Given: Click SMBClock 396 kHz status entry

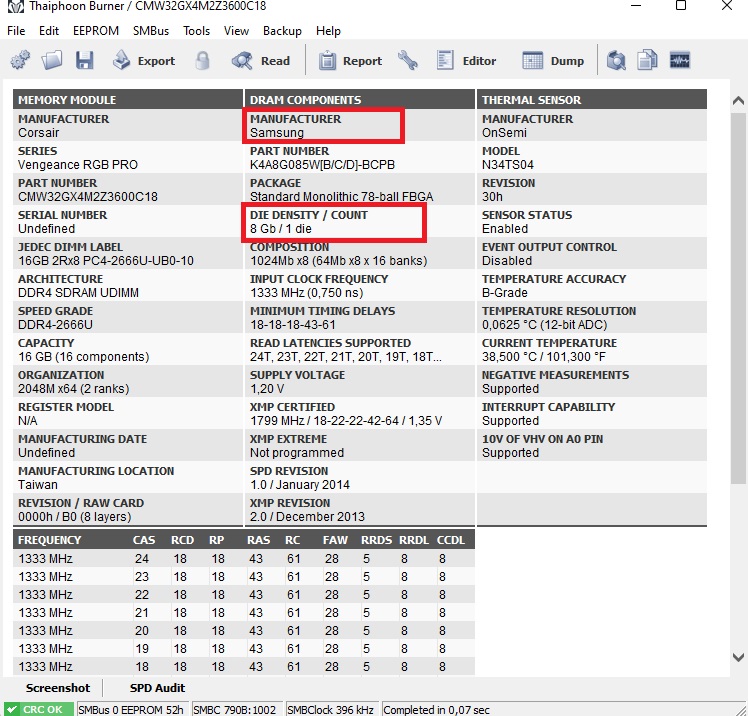Looking at the screenshot, I should pos(330,709).
